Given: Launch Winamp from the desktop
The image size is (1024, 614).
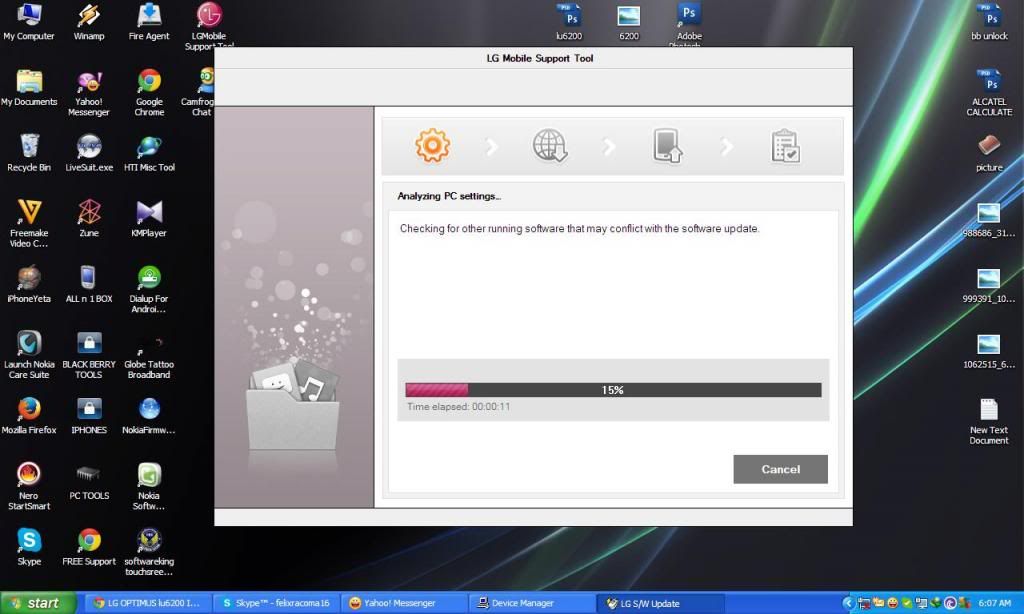Looking at the screenshot, I should tap(89, 22).
